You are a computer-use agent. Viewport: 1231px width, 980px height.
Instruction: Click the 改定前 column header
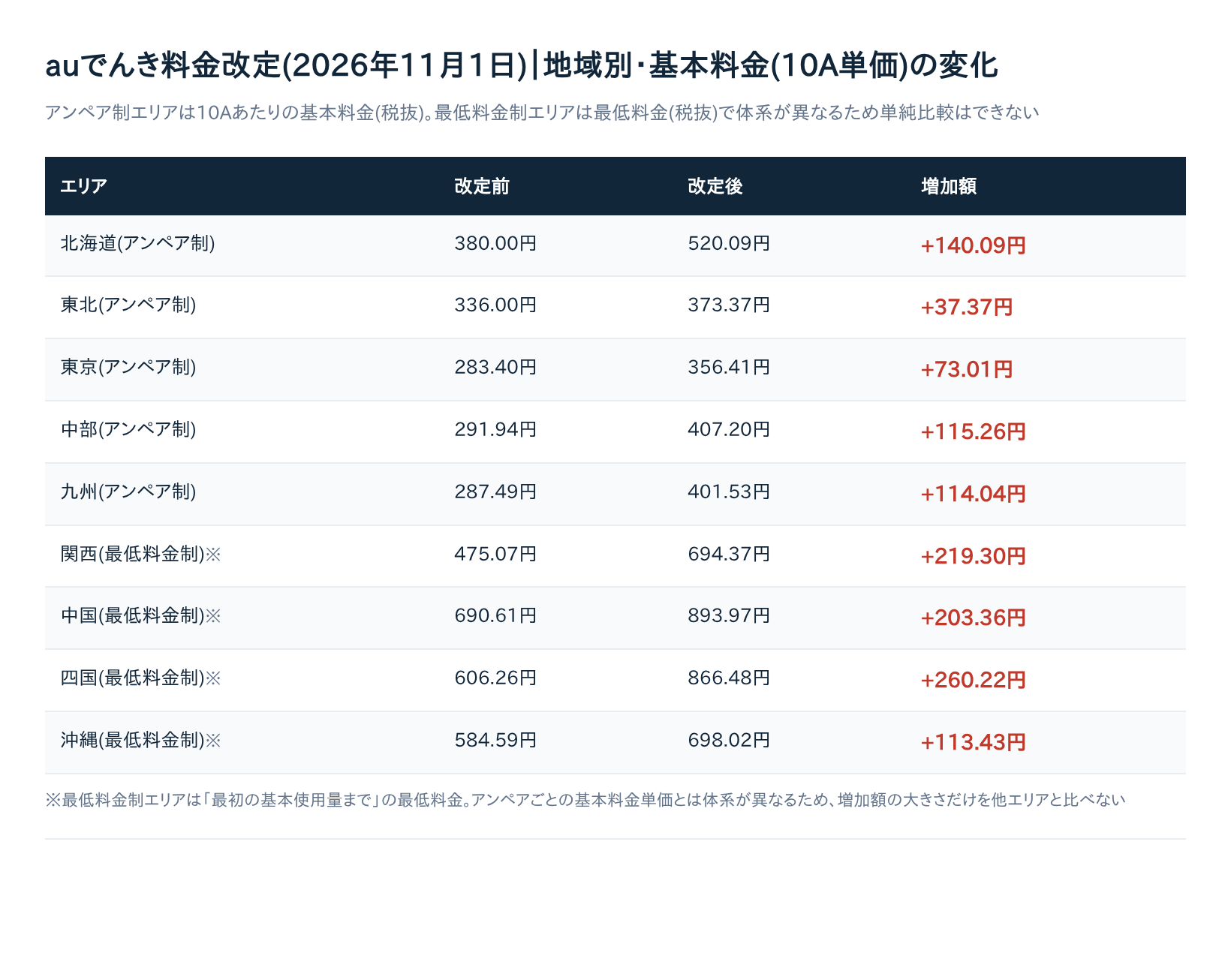pos(481,186)
